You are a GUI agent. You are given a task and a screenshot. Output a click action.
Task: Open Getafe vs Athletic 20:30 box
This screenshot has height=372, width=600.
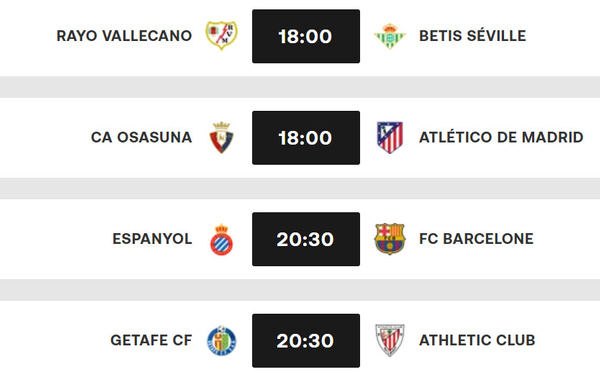click(306, 341)
